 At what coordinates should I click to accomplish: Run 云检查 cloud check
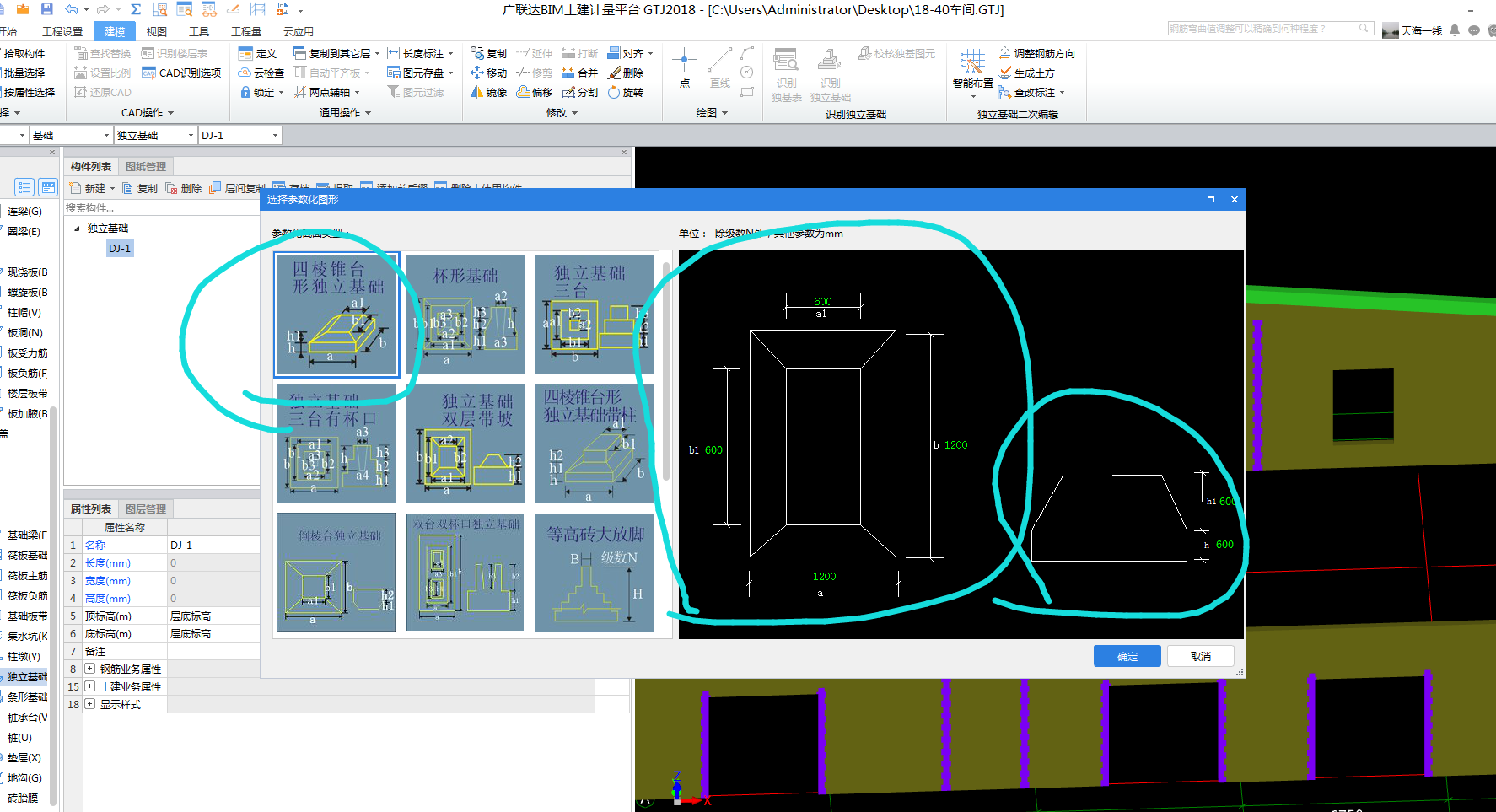point(261,73)
